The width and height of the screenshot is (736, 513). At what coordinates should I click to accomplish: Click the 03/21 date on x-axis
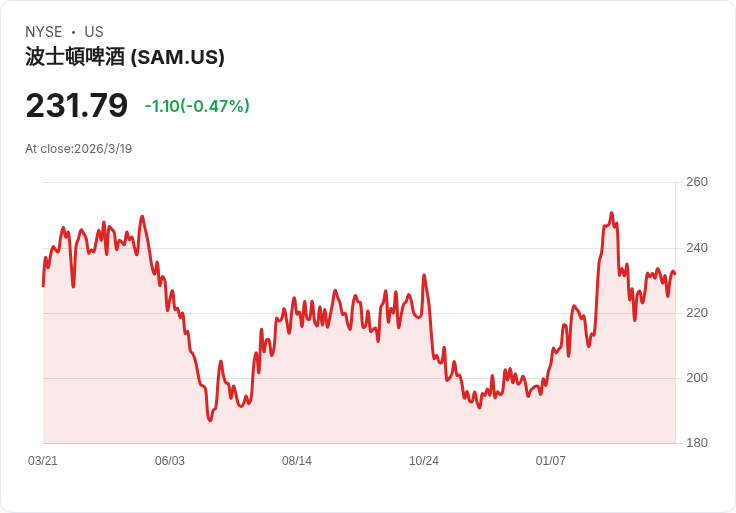point(43,460)
